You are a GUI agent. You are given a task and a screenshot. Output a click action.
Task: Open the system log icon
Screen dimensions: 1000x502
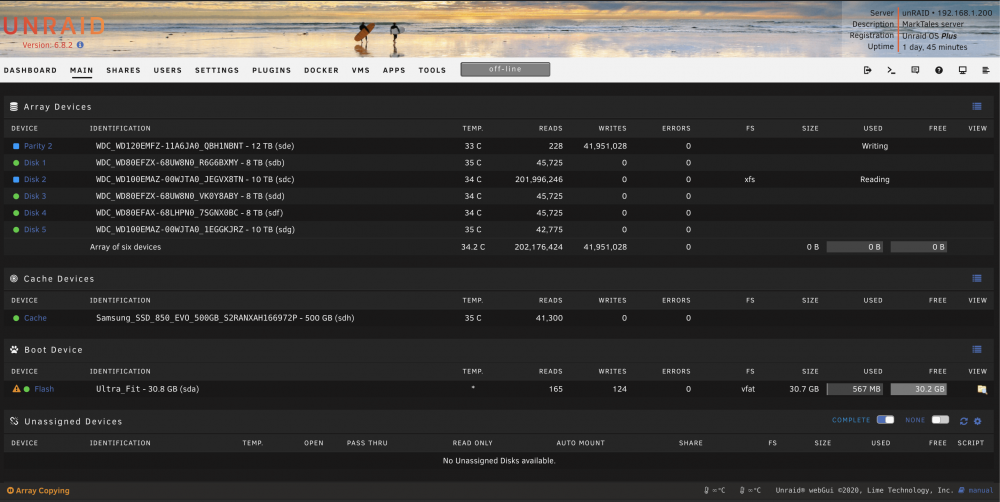tap(986, 70)
